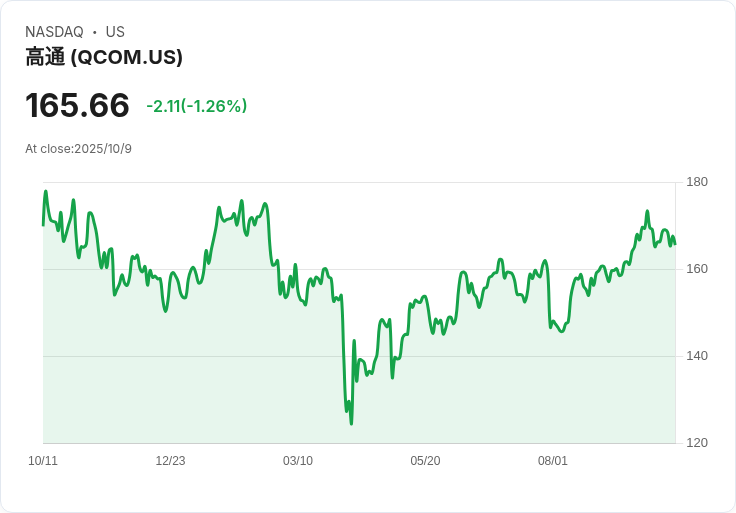Click the 180 y-axis label

point(697,182)
